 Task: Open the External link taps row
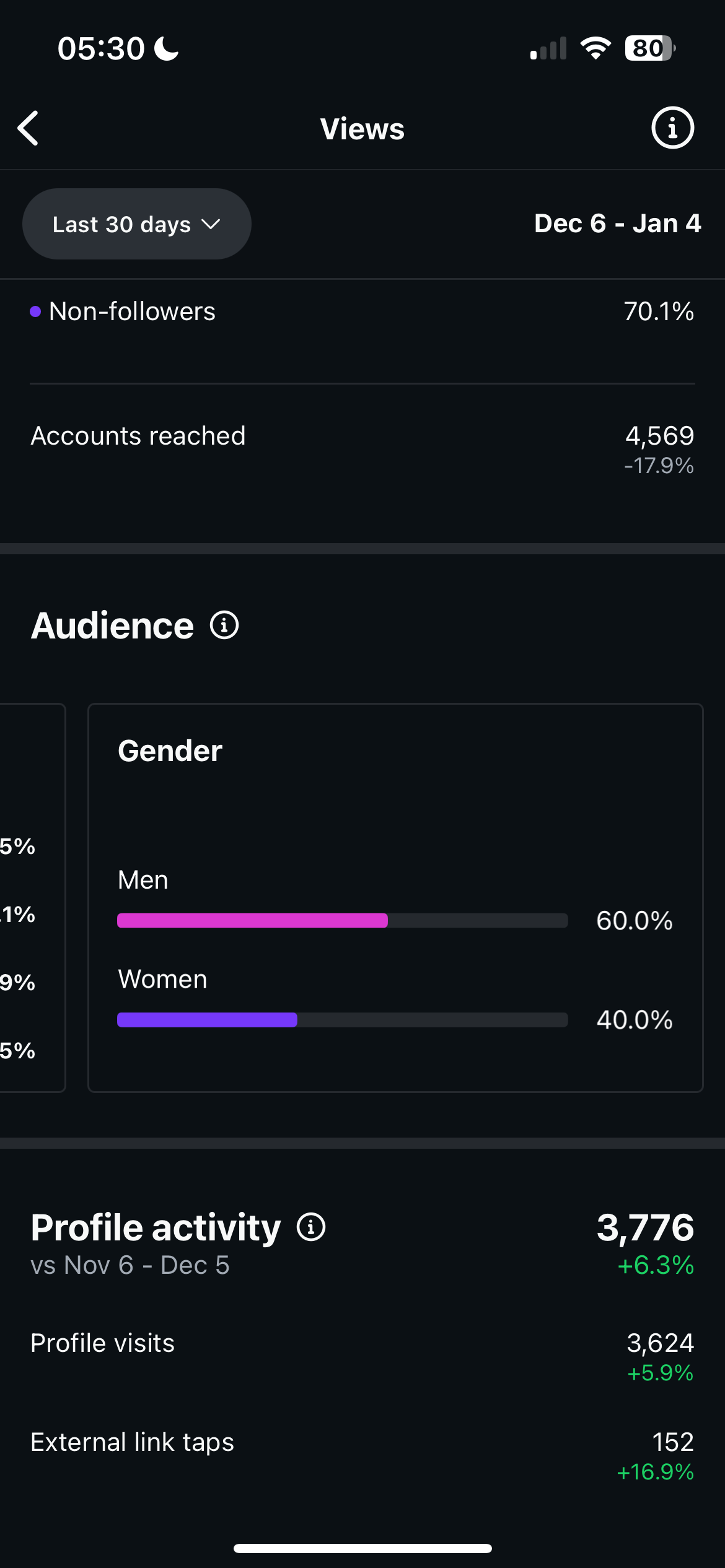[362, 1443]
